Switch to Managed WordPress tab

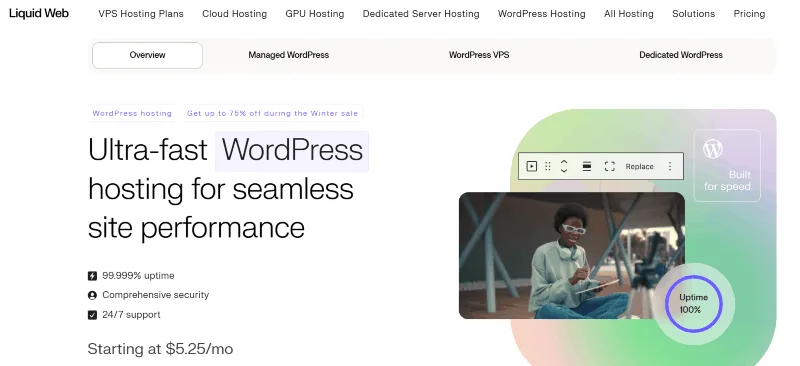click(x=288, y=55)
